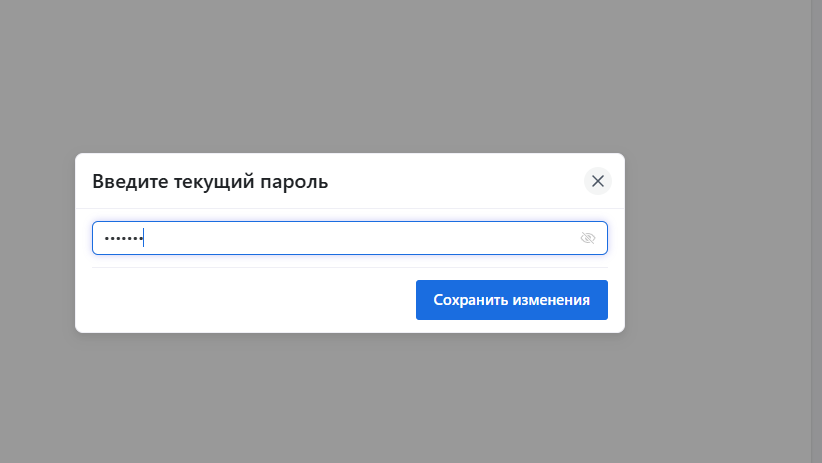
Task: Close the "Введите текущий пароль" dialog
Action: 598,181
